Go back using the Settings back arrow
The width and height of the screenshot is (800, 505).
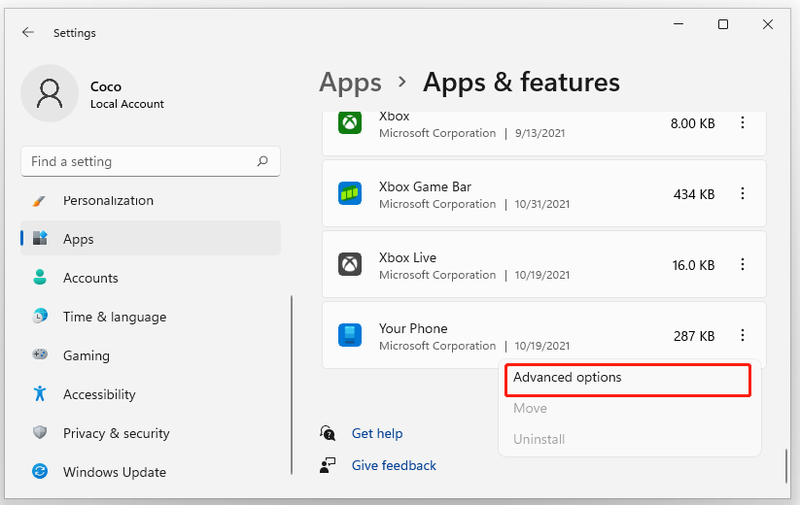pos(28,33)
